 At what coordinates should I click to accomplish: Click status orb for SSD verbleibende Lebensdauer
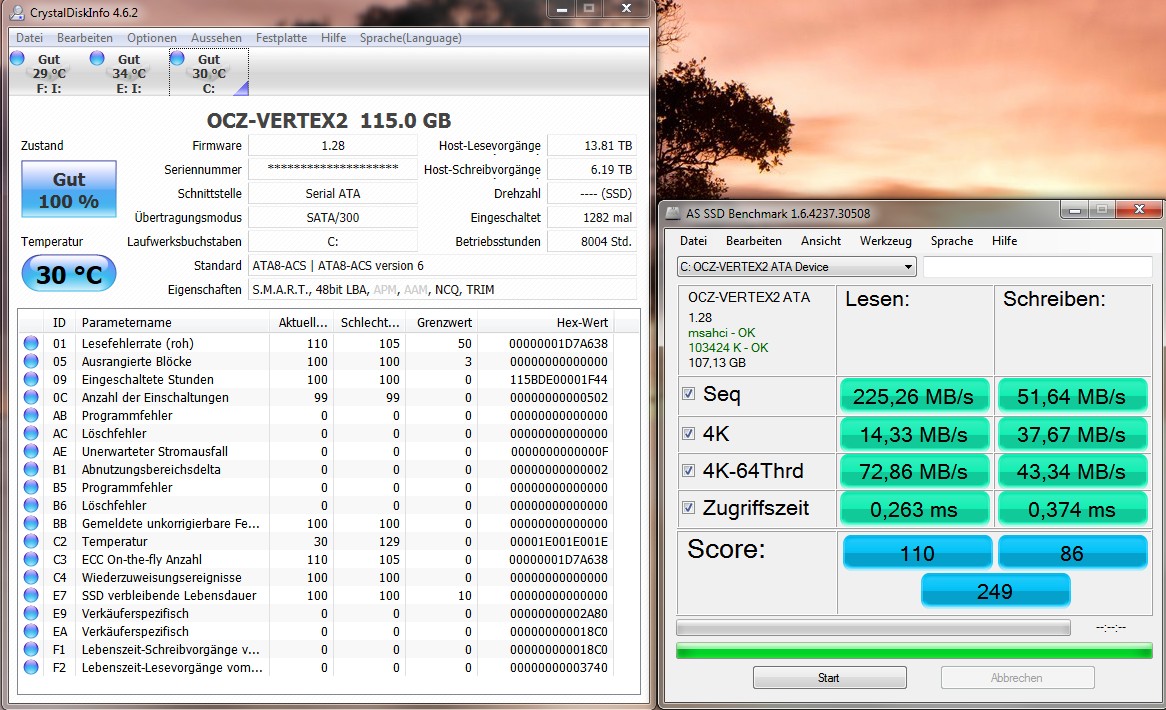(x=31, y=596)
